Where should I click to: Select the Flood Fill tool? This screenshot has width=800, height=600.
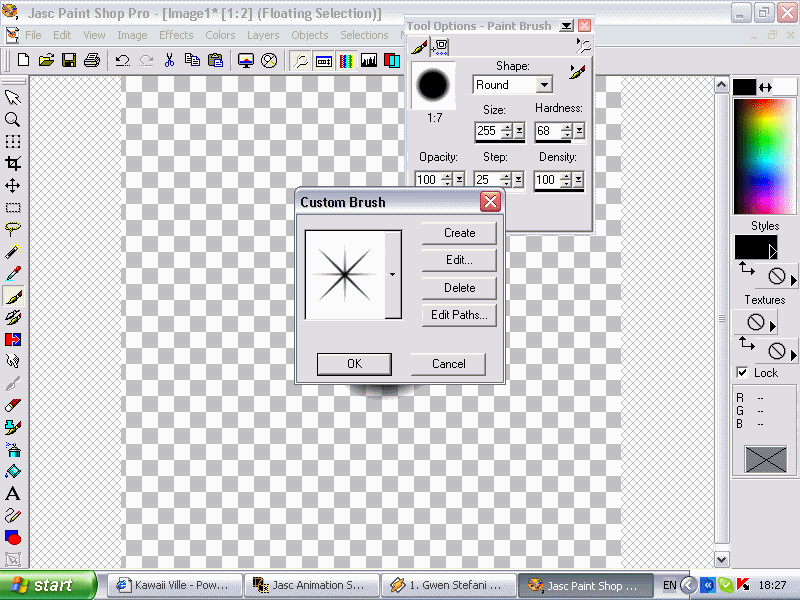[x=12, y=472]
